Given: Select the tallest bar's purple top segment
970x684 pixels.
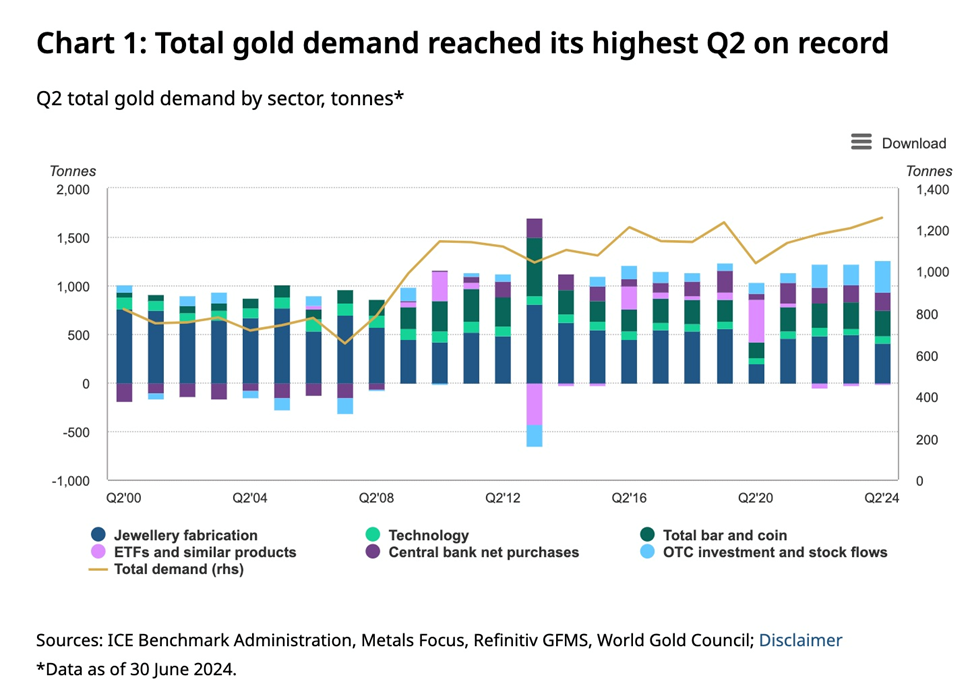Looking at the screenshot, I should [534, 228].
